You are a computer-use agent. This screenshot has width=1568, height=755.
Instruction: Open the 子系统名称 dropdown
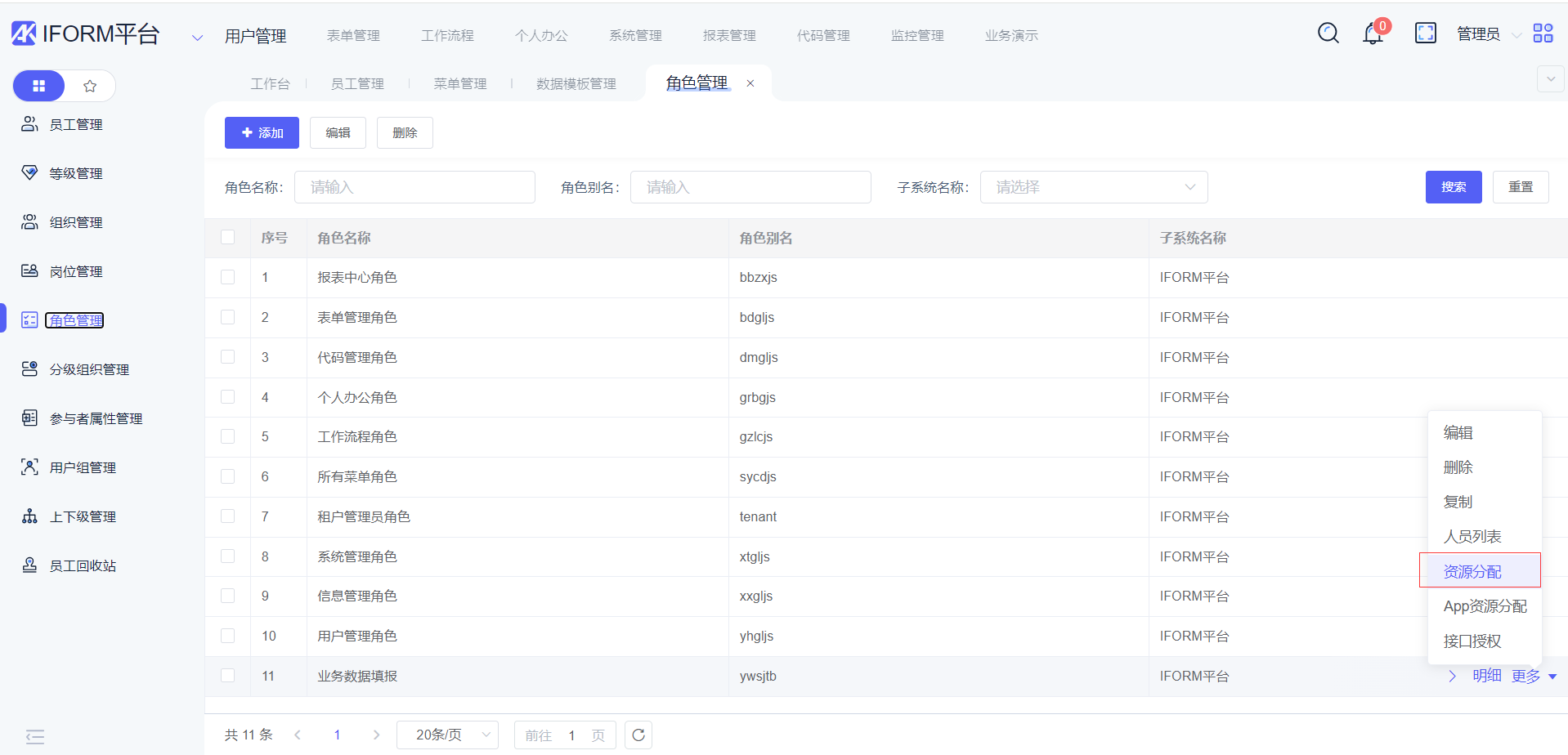click(x=1093, y=187)
